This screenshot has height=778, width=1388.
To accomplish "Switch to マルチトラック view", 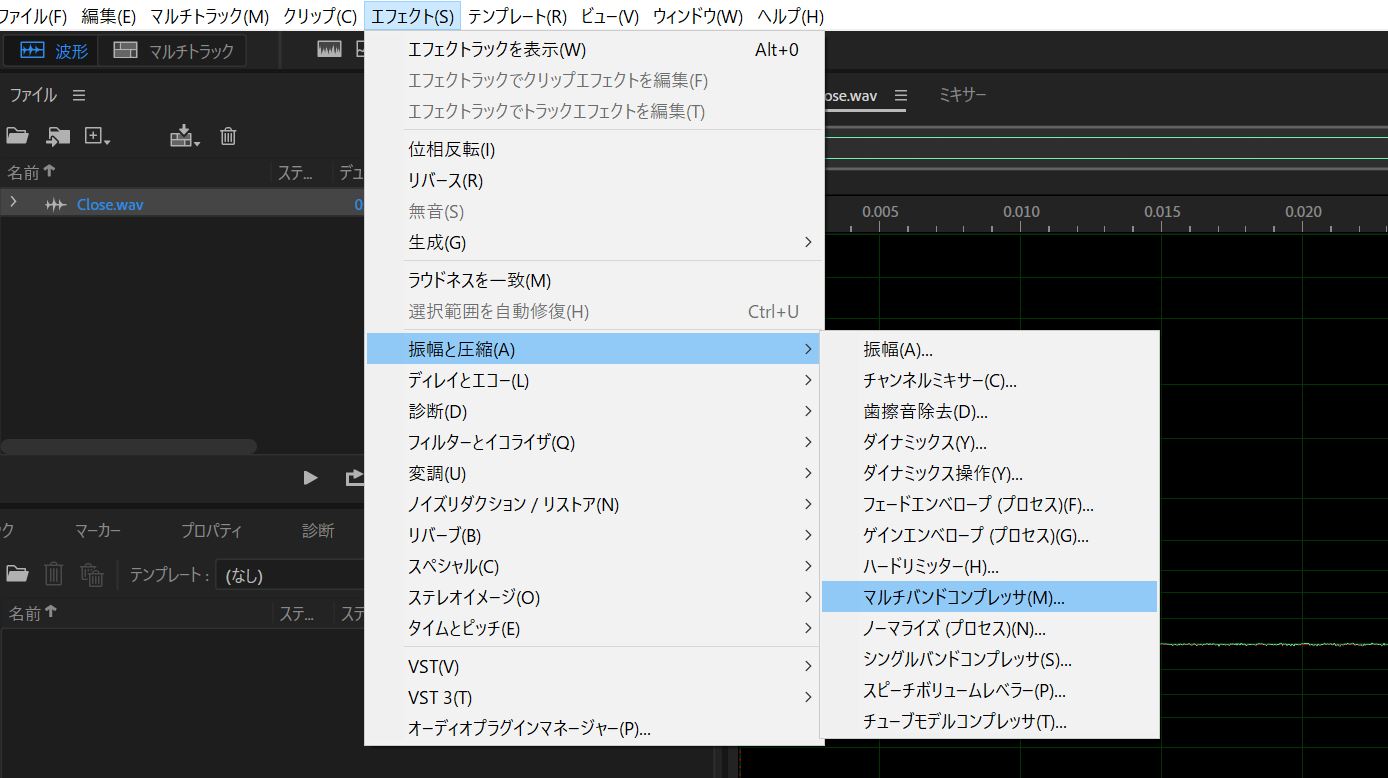I will (x=173, y=51).
